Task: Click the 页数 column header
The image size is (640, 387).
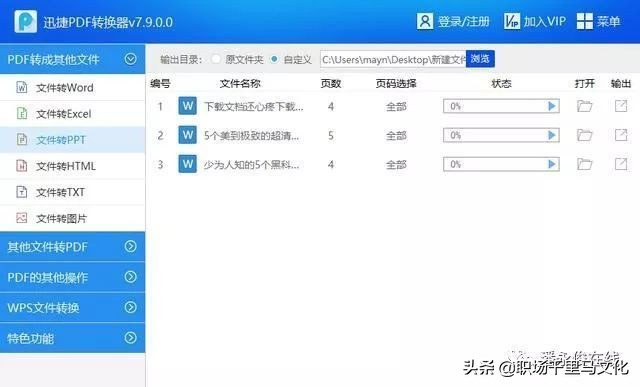Action: 331,83
